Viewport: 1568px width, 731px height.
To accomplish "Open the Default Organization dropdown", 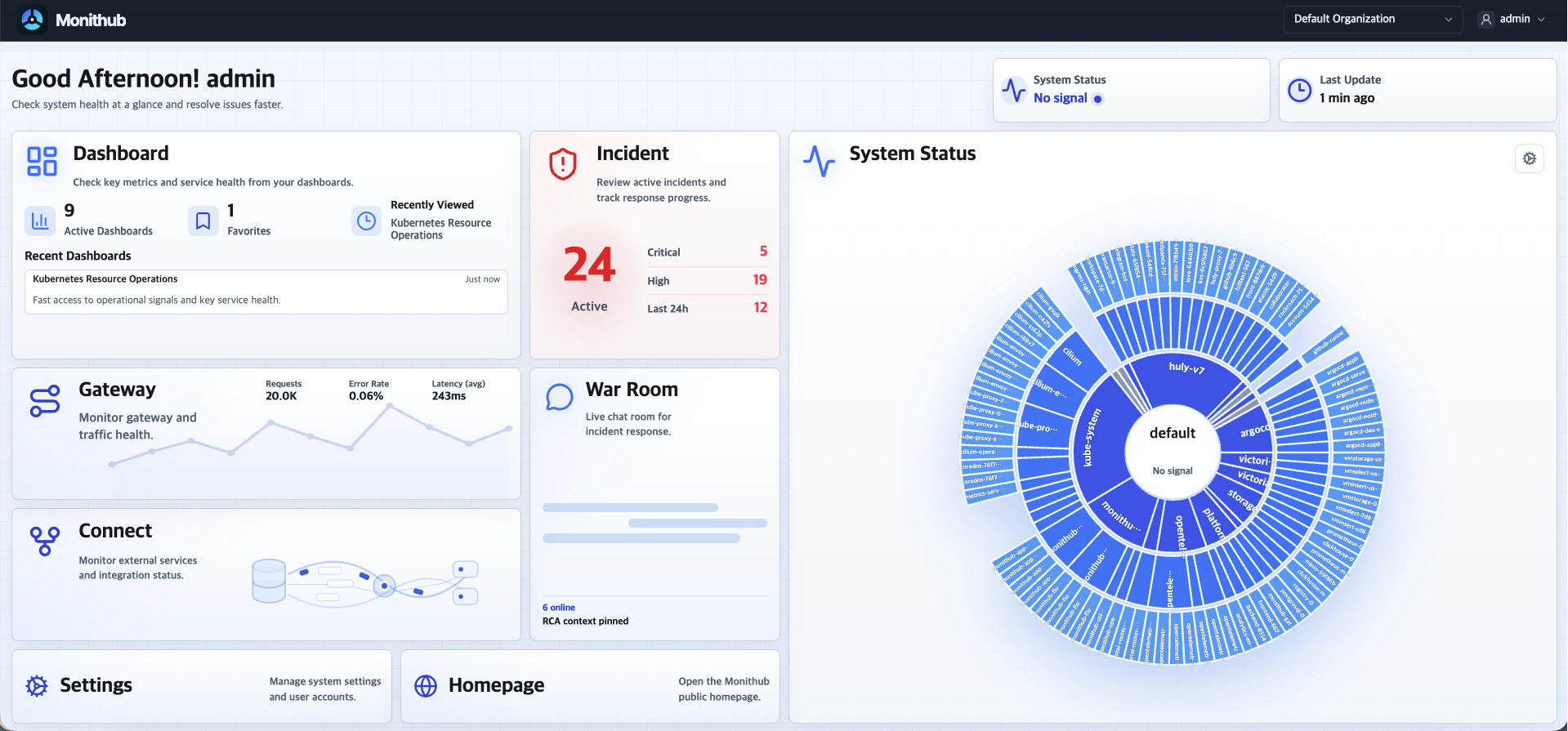I will pyautogui.click(x=1372, y=19).
